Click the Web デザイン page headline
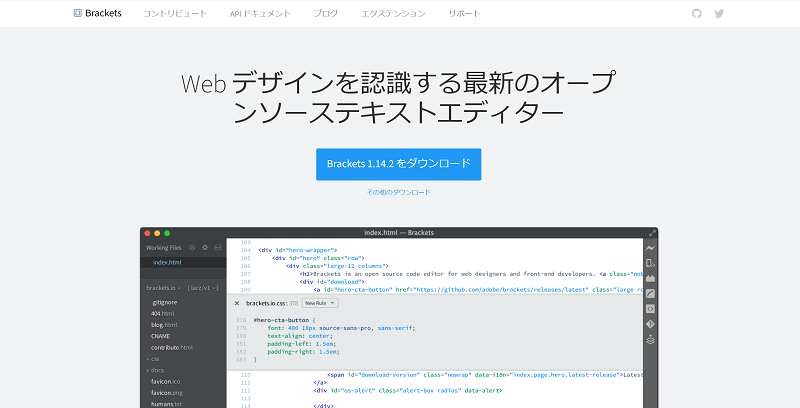Screen dimensions: 800x408 pos(398,98)
